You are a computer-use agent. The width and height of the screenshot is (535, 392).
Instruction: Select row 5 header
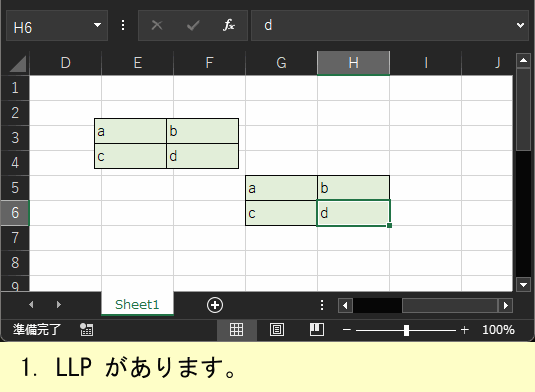tap(15, 188)
